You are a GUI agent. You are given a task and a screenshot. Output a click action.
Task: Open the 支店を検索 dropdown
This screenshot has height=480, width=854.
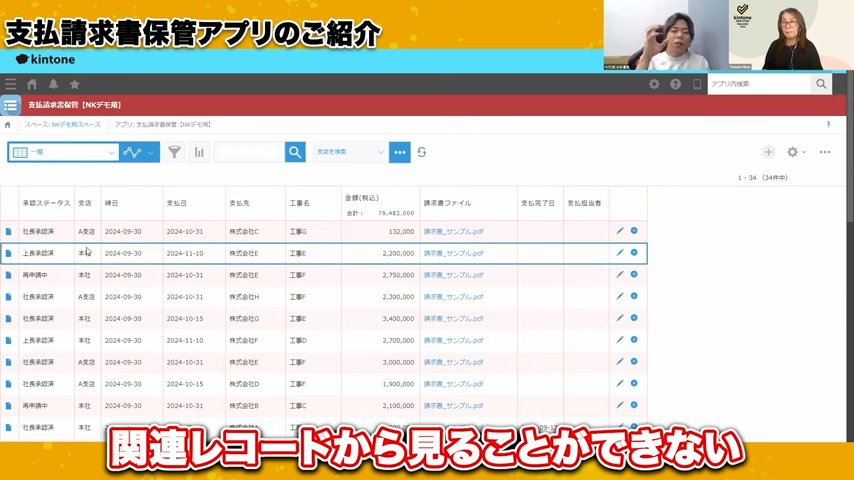pos(351,152)
